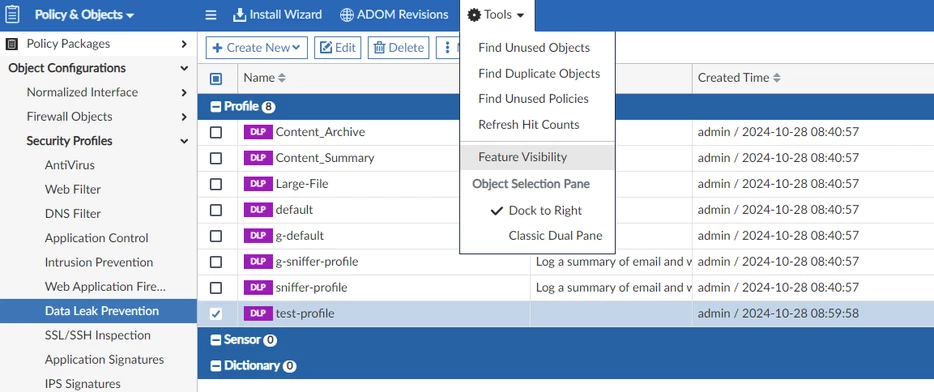Select Find Unused Objects menu item
The height and width of the screenshot is (392, 934).
click(537, 48)
